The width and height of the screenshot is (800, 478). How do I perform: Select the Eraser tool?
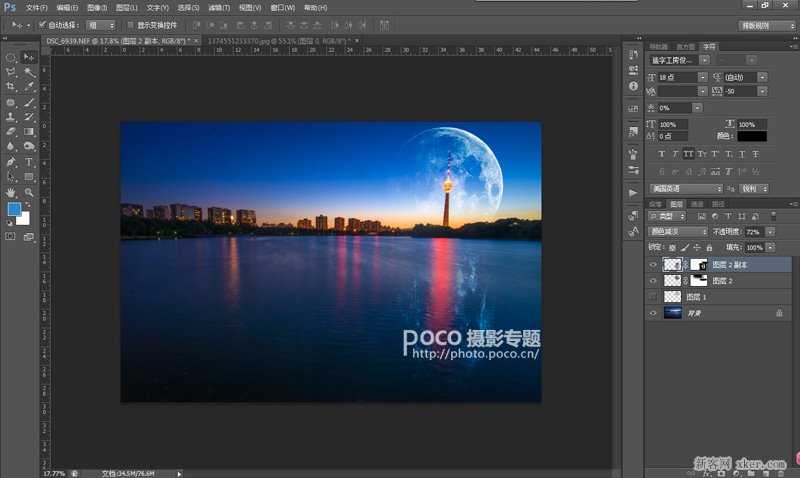(10, 132)
